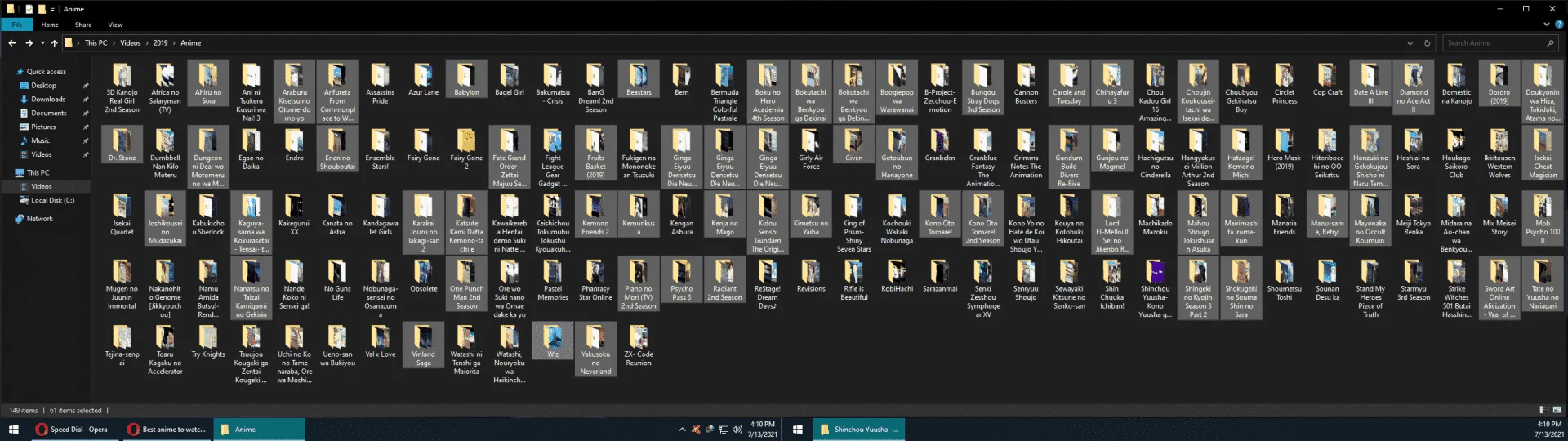The height and width of the screenshot is (441, 1568).
Task: Open recent locations dropdown arrow
Action: click(x=42, y=43)
